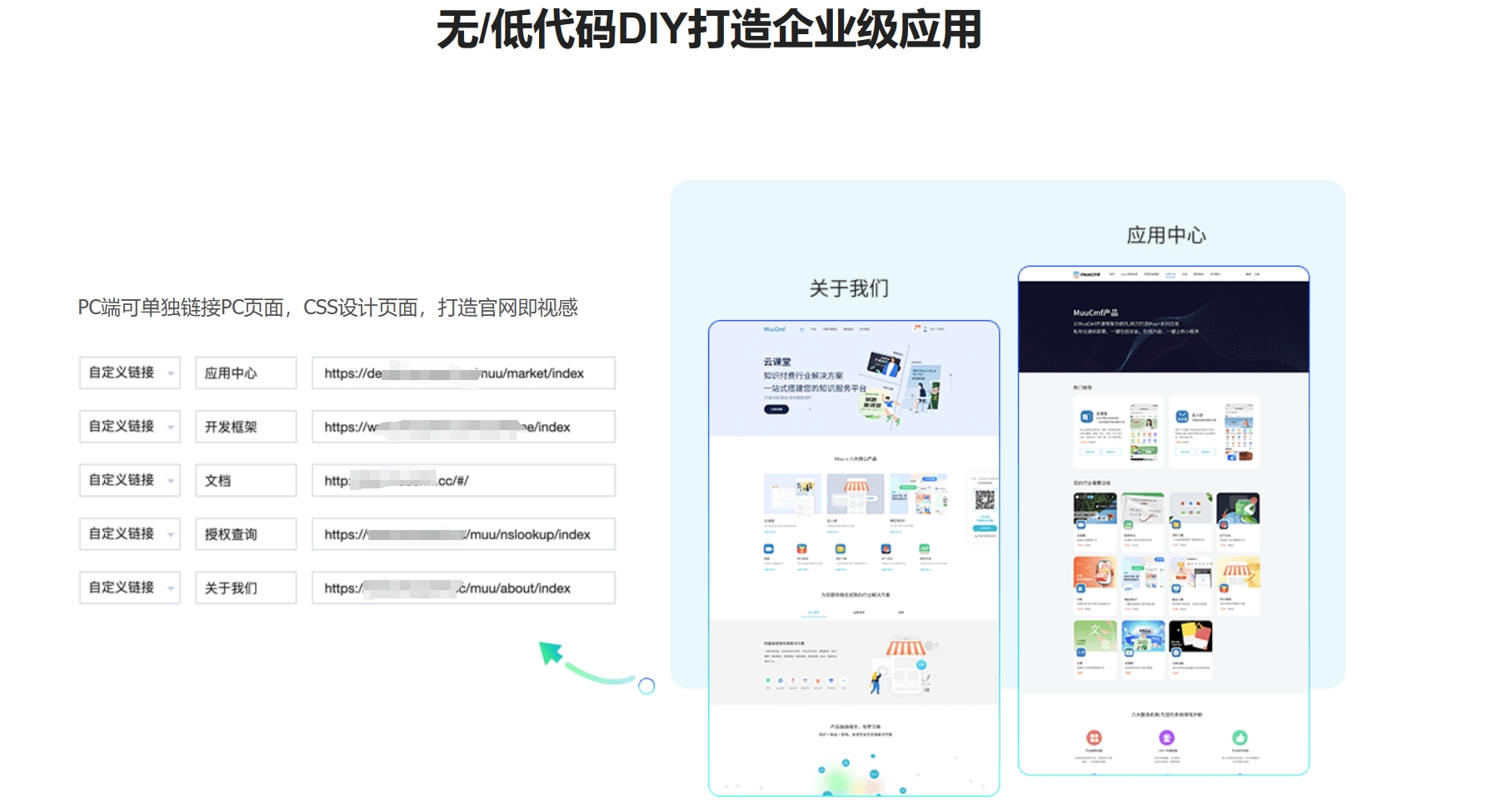
Task: Expand 自定义链接 dropdown in 授权查询 row
Action: (130, 534)
